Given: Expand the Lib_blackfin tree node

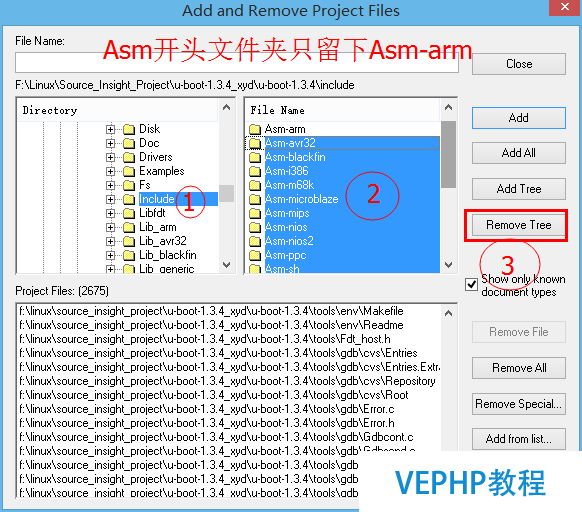Looking at the screenshot, I should click(110, 255).
